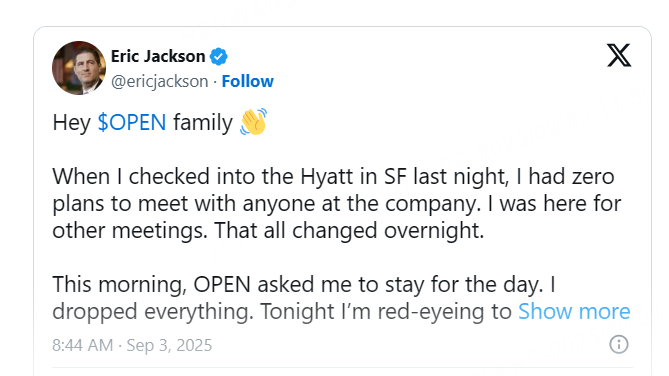Click the blue verified badge
Screen dimensions: 669x376
tap(218, 56)
